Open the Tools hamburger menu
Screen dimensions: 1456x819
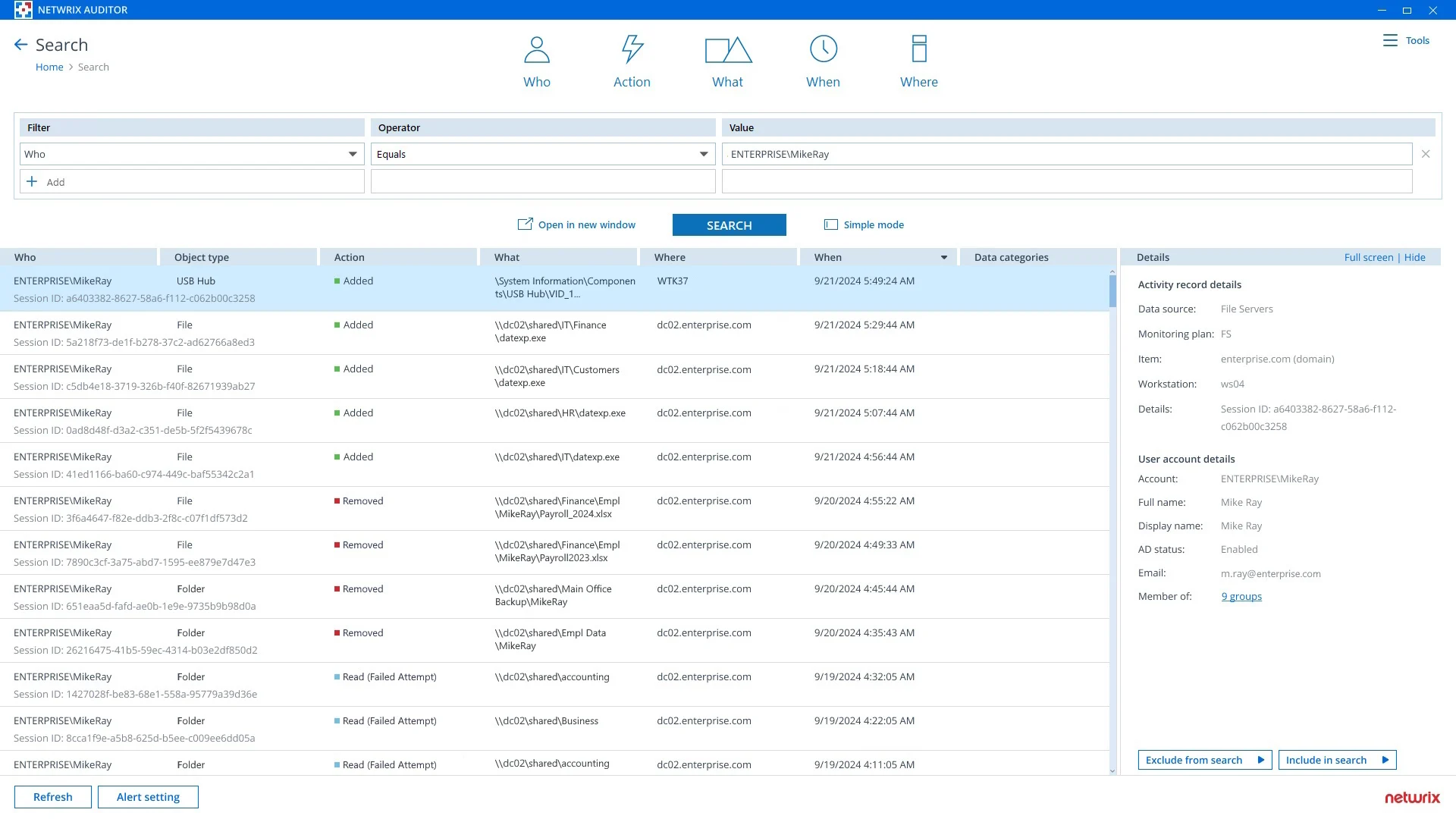tap(1390, 40)
